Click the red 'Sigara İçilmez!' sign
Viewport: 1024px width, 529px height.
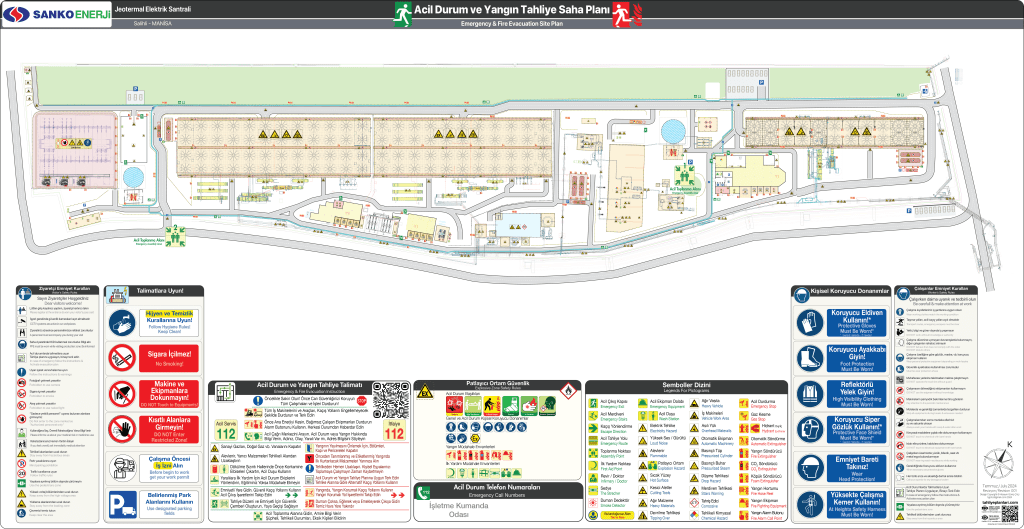click(x=167, y=357)
